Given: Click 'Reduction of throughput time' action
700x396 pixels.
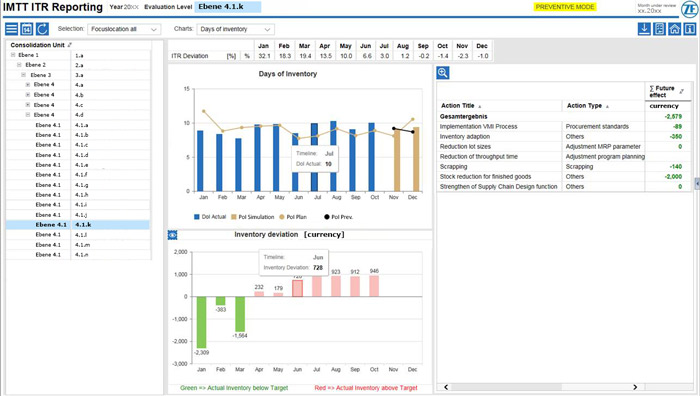Looking at the screenshot, I should [479, 157].
